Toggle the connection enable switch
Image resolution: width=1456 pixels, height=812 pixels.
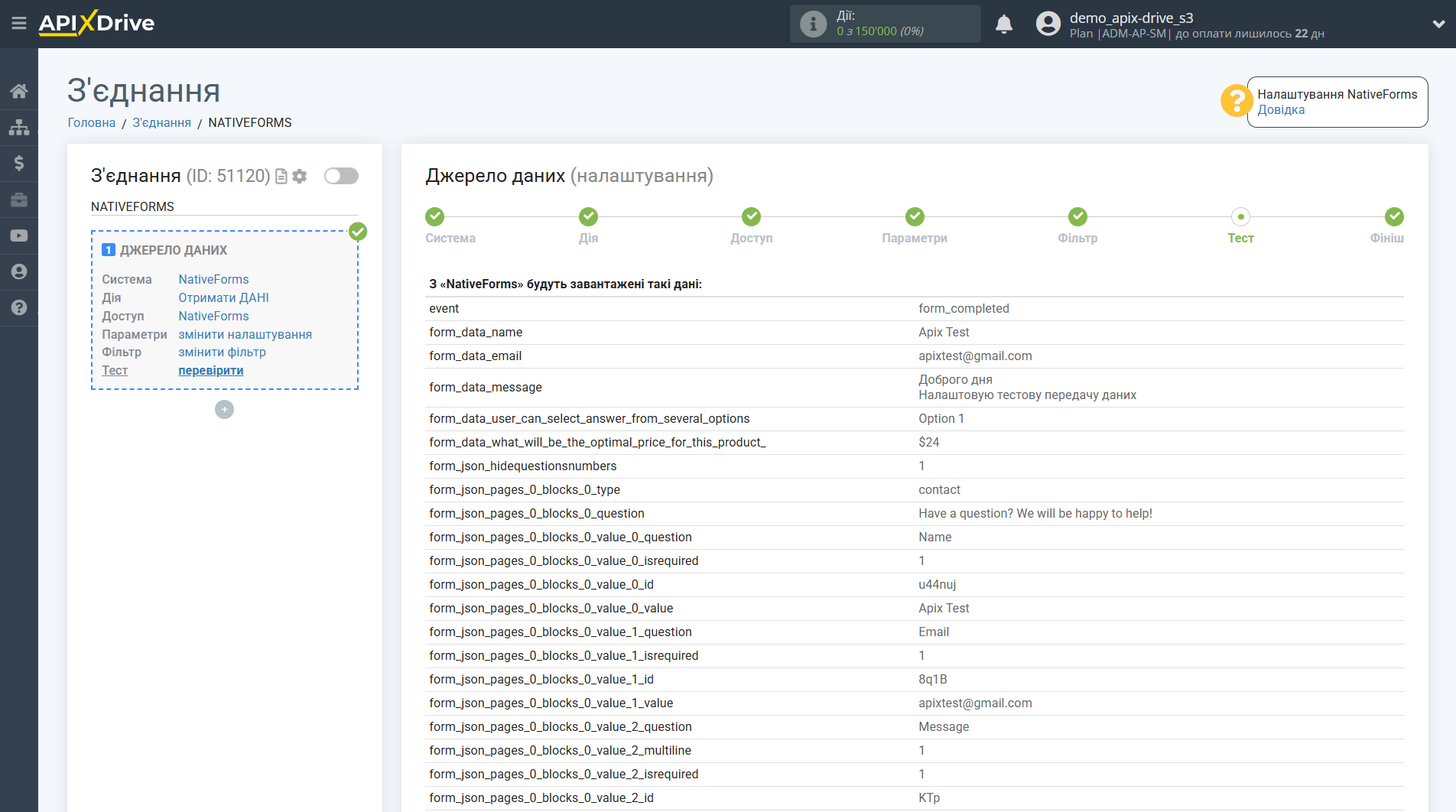[341, 176]
